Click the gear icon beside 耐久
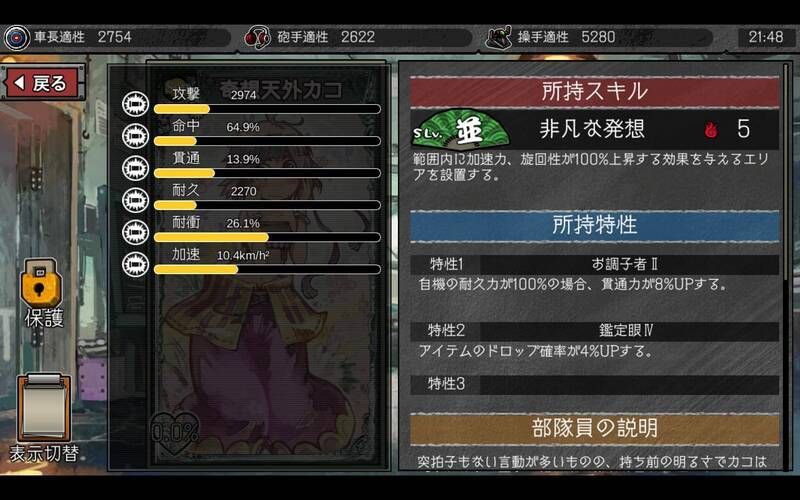 pyautogui.click(x=135, y=200)
